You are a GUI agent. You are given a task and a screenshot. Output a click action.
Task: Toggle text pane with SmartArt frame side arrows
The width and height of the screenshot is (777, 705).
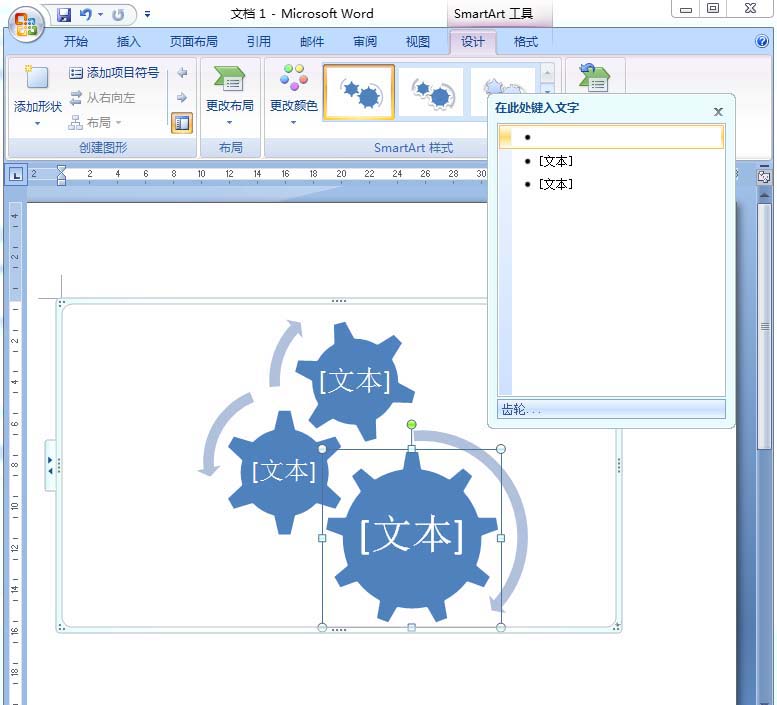[50, 465]
